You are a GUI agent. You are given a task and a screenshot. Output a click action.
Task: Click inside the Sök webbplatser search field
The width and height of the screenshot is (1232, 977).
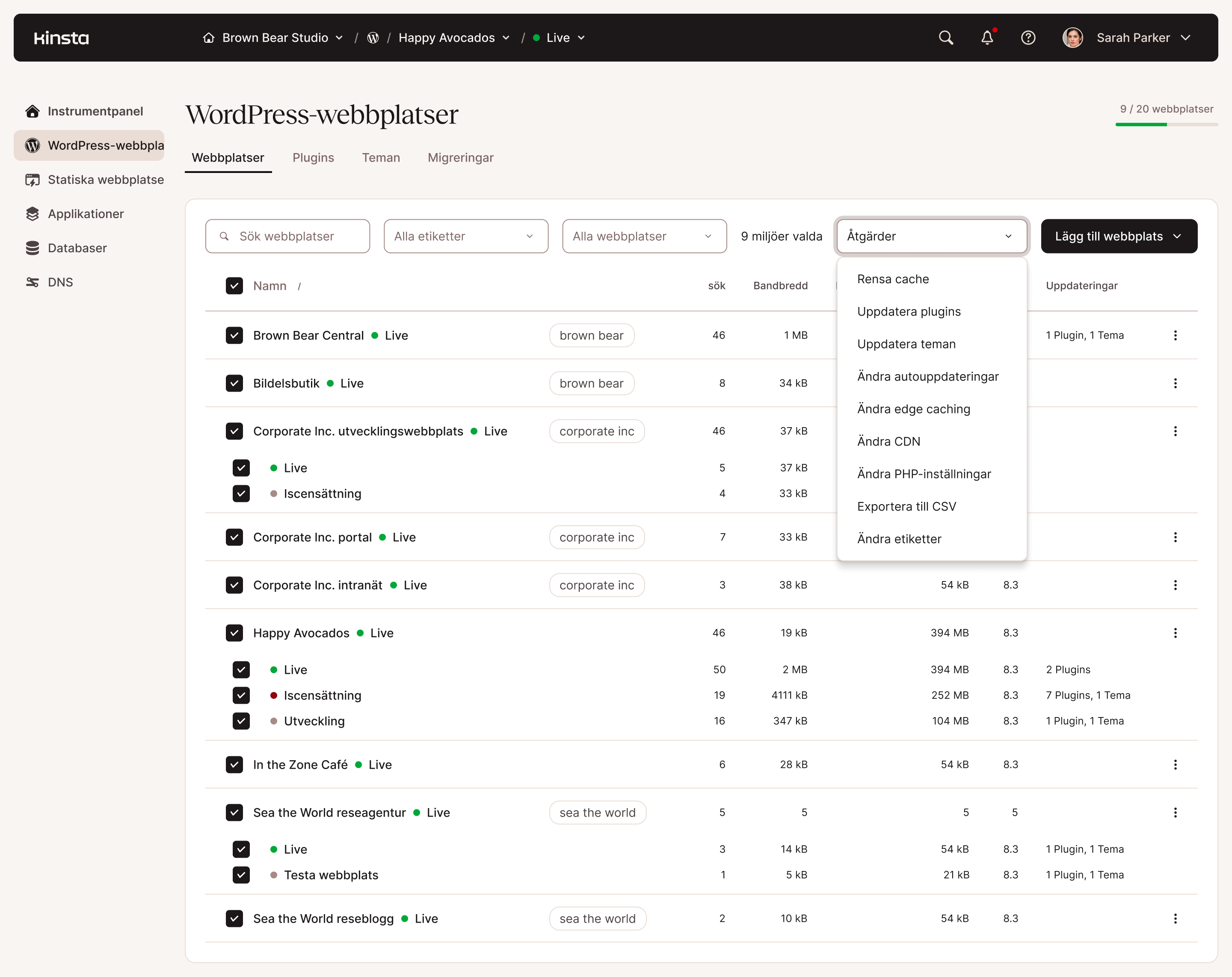(x=287, y=236)
